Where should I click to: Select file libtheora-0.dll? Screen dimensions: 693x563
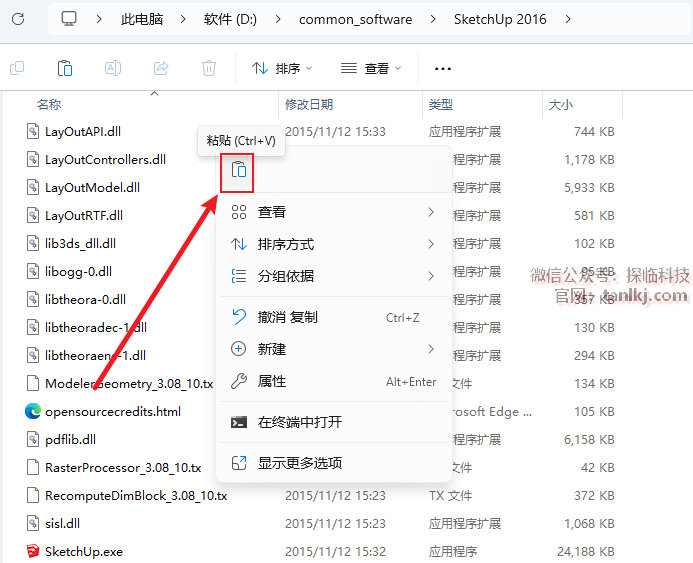[85, 300]
